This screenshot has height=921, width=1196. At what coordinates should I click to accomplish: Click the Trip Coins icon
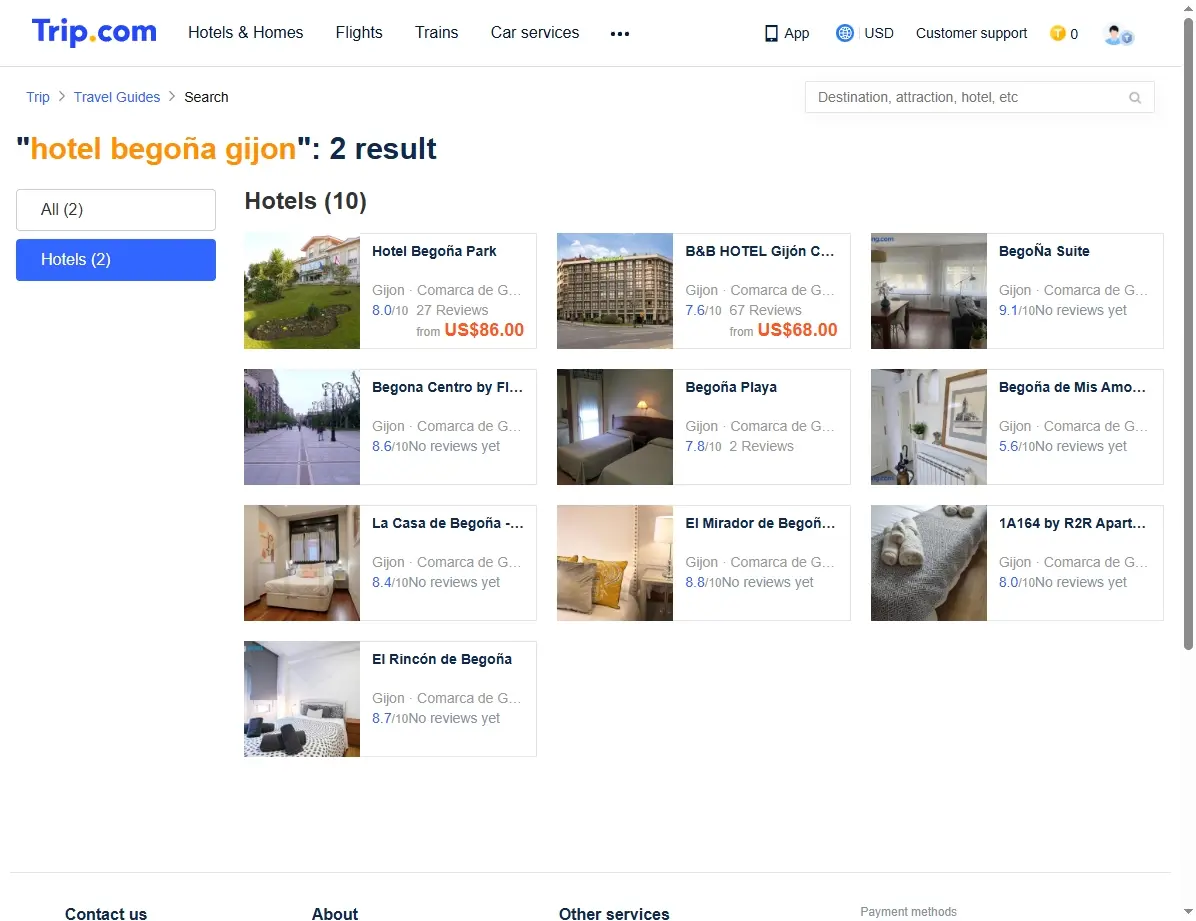point(1057,33)
